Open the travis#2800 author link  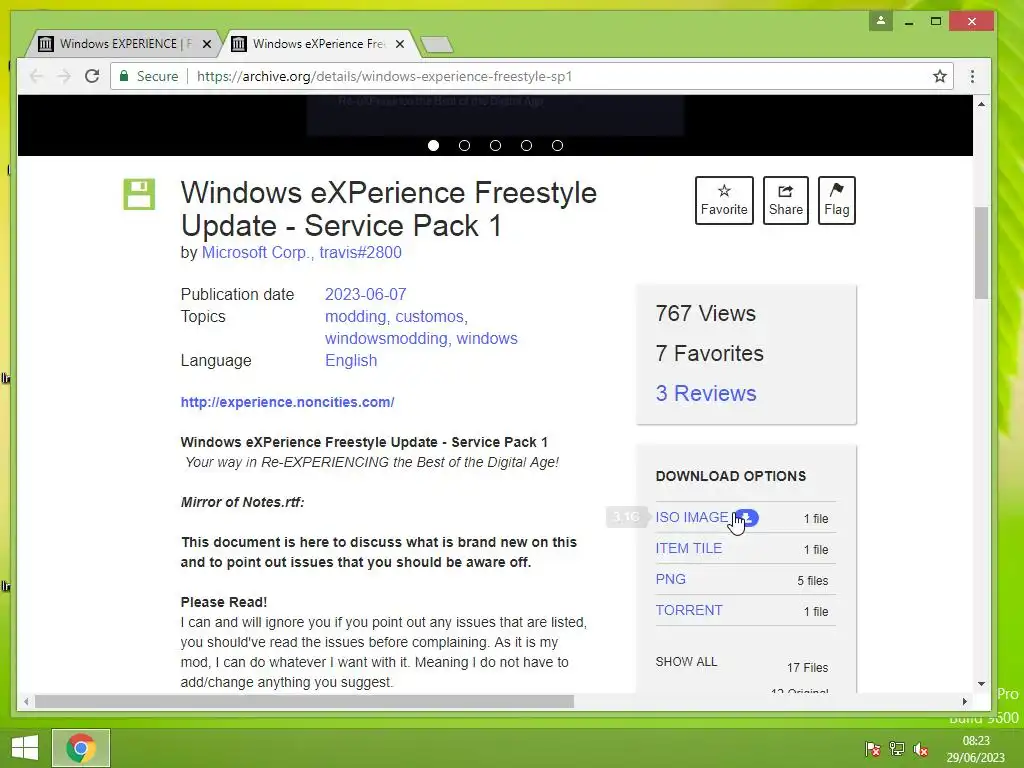360,253
